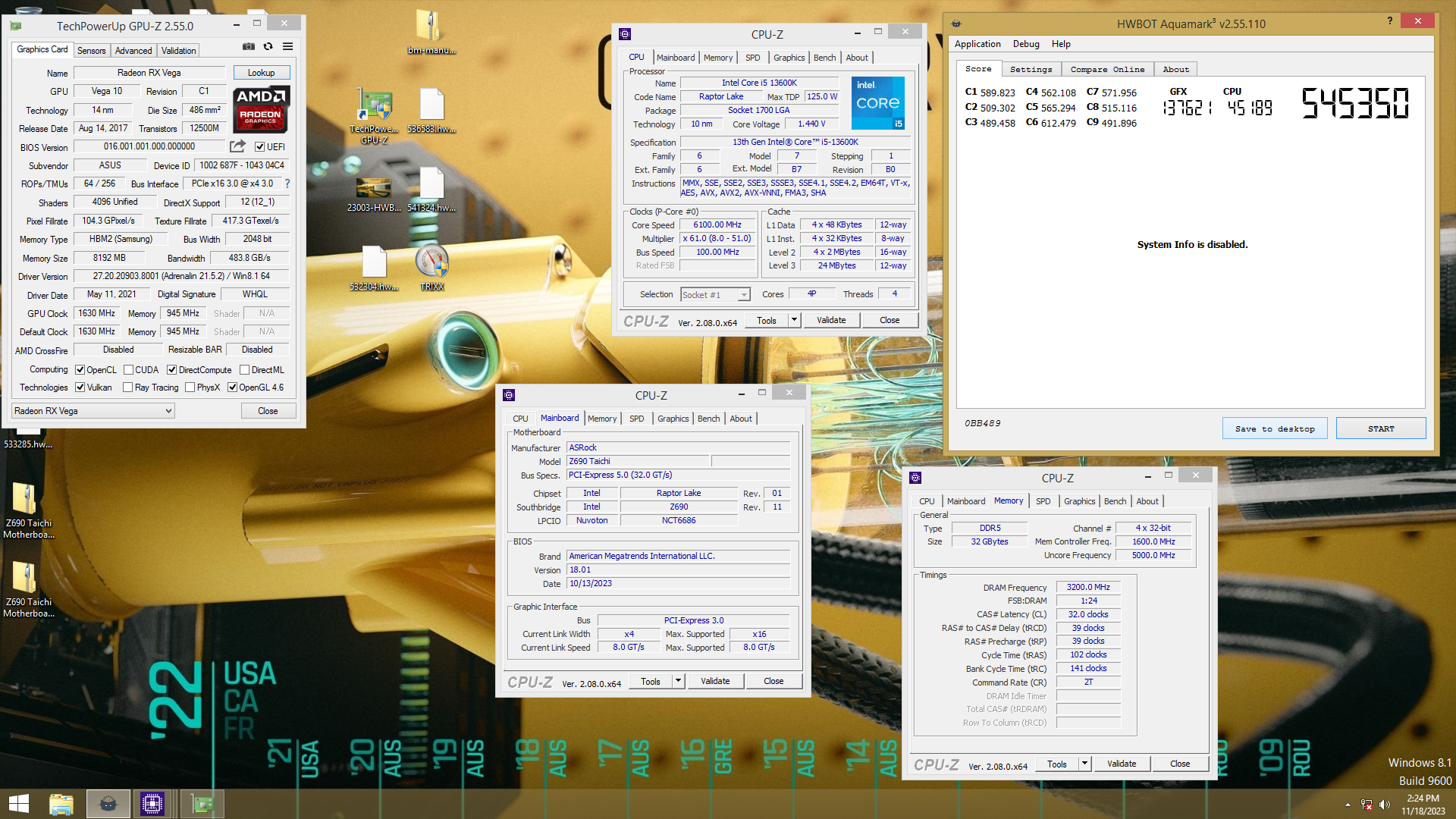Screen dimensions: 1456x819
Task: Switch to the GPU-Z Advanced tab
Action: [133, 51]
